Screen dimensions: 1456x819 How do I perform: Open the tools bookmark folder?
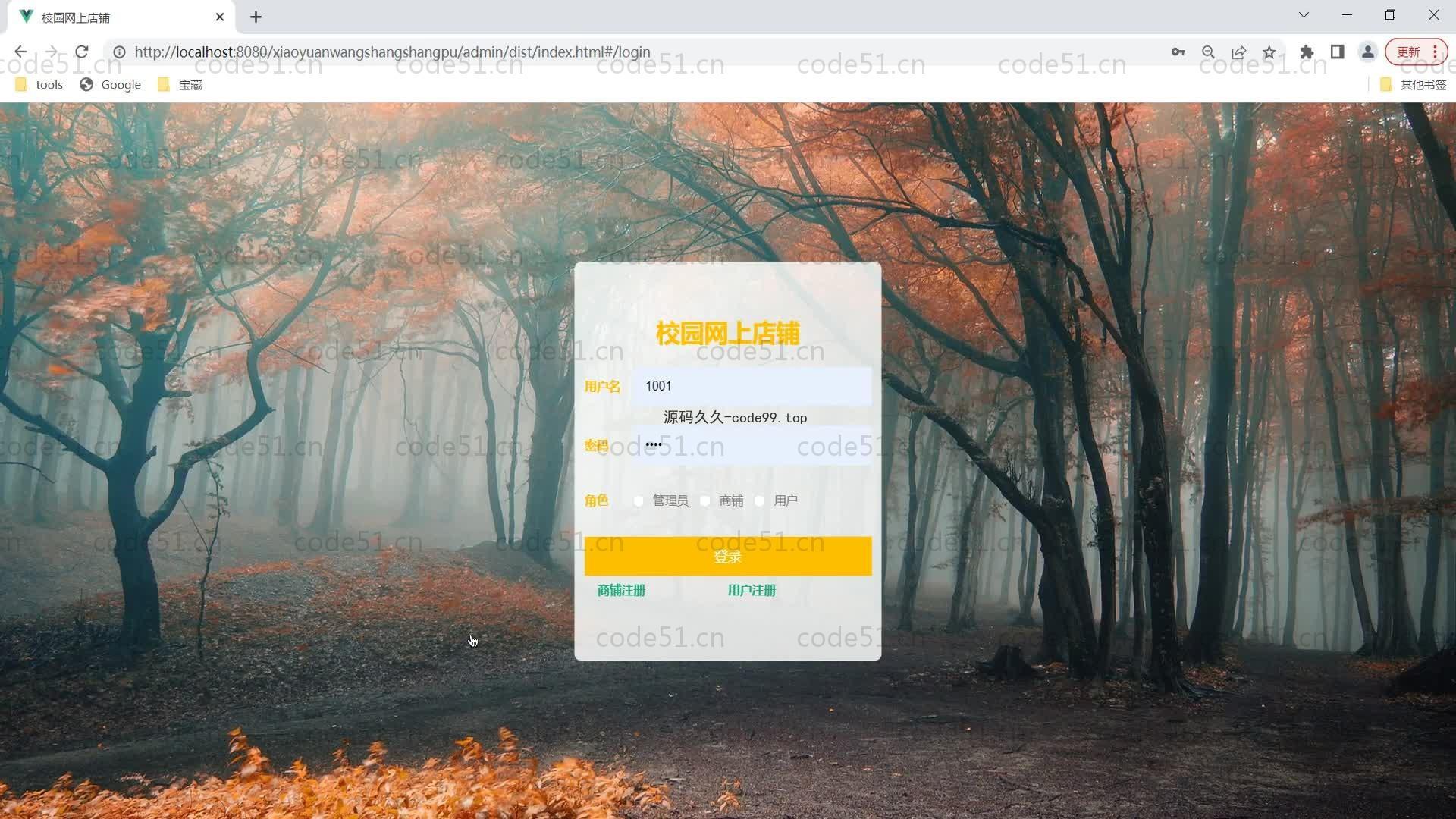[39, 85]
